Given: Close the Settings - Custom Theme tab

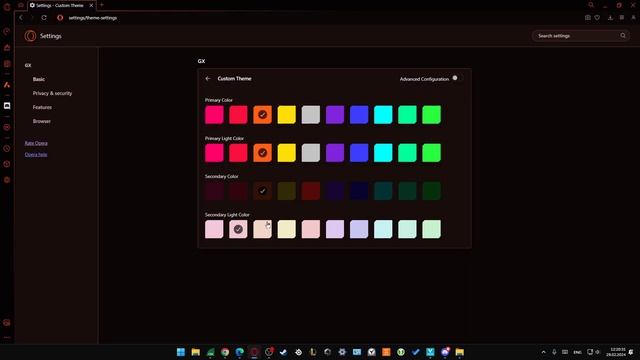Looking at the screenshot, I should (91, 5).
